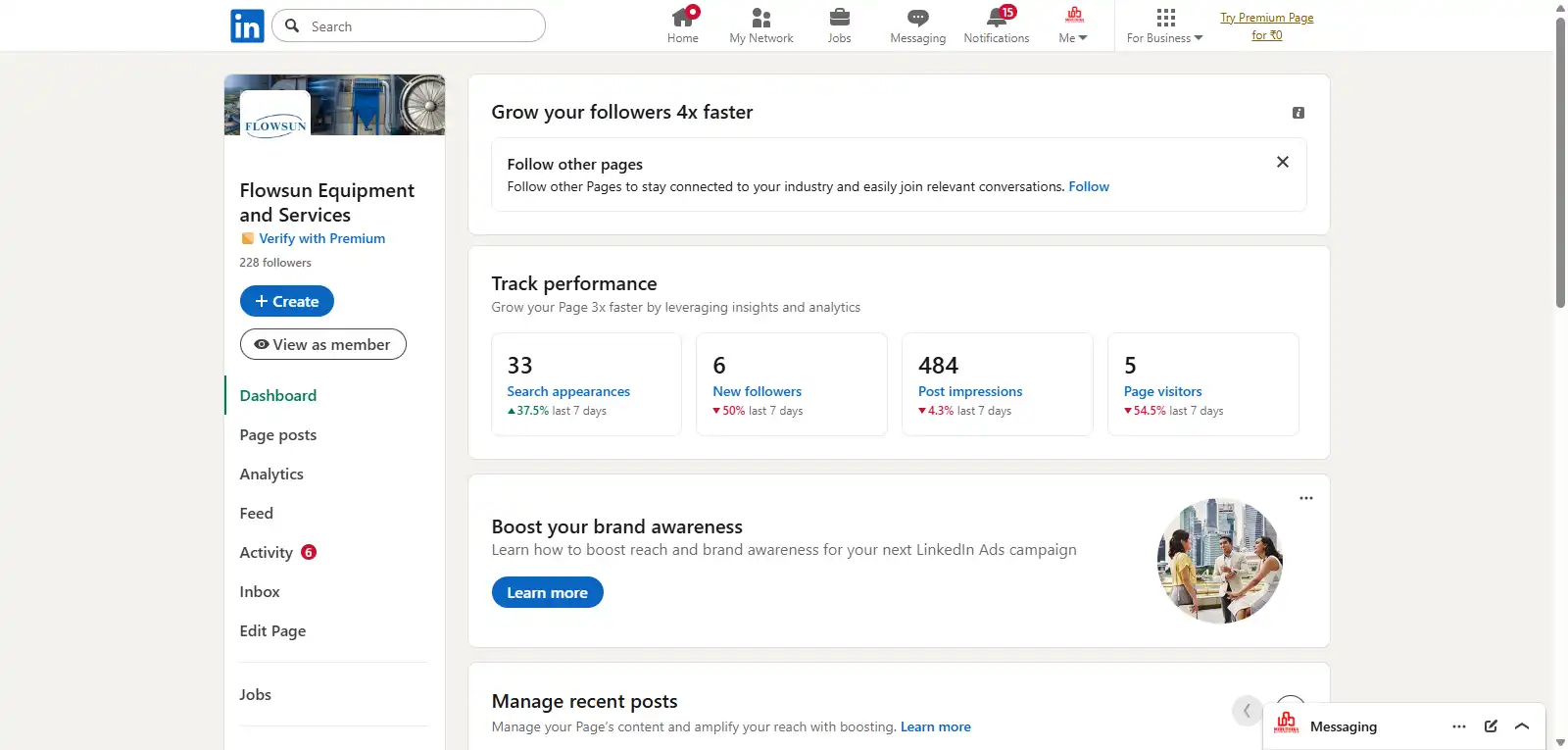This screenshot has height=750, width=1568.
Task: Click Learn more link in Manage recent posts
Action: pos(936,726)
